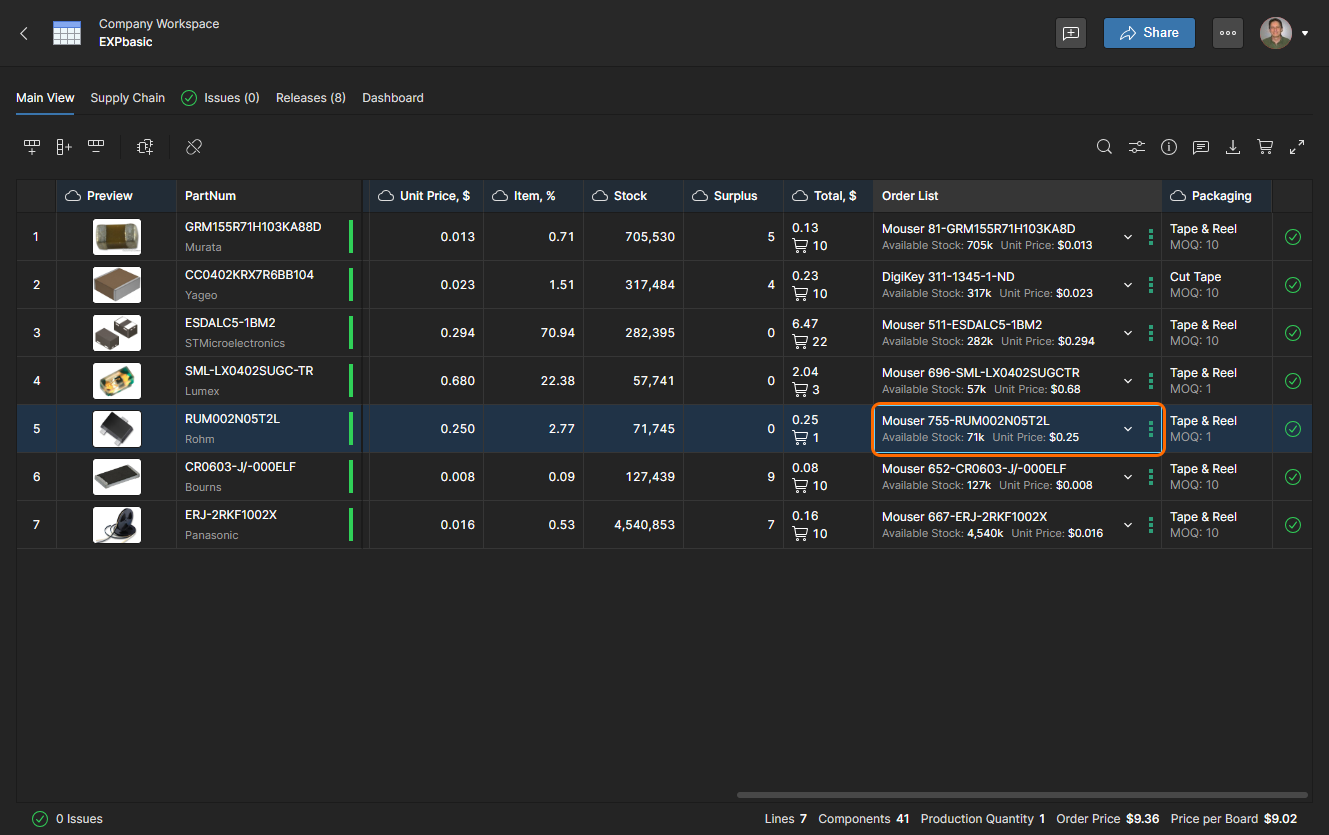Screen dimensions: 1329x835
Task: Click the ESDALC5-1BM2 preview thumbnail
Action: [x=117, y=333]
